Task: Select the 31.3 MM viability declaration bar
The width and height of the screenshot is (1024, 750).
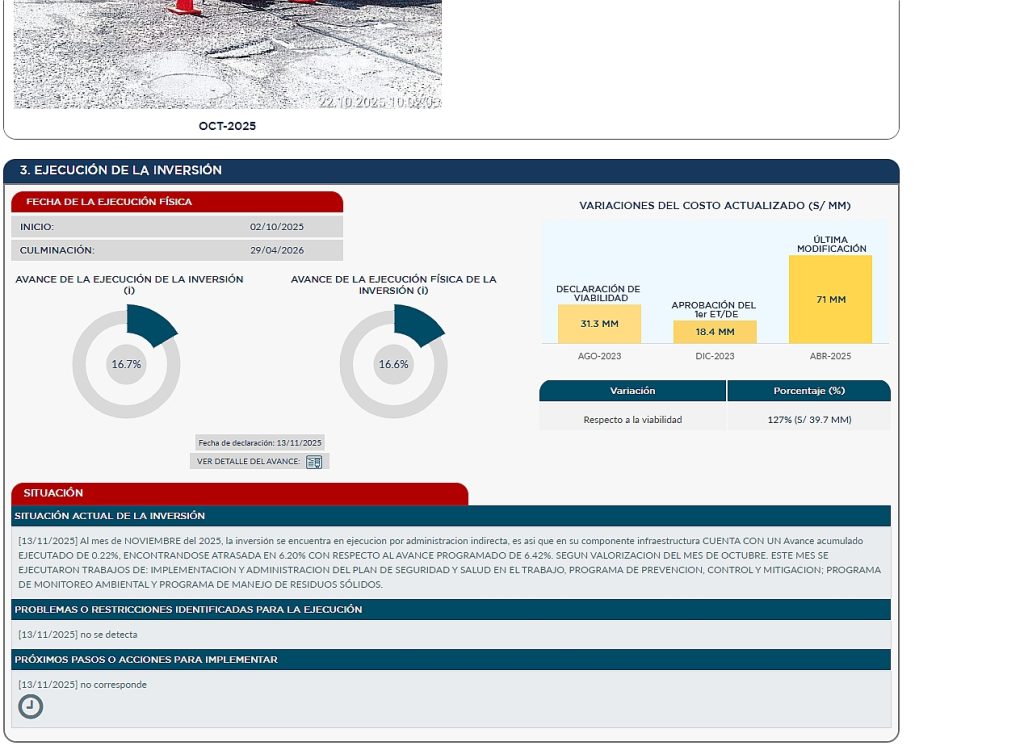Action: [x=599, y=324]
